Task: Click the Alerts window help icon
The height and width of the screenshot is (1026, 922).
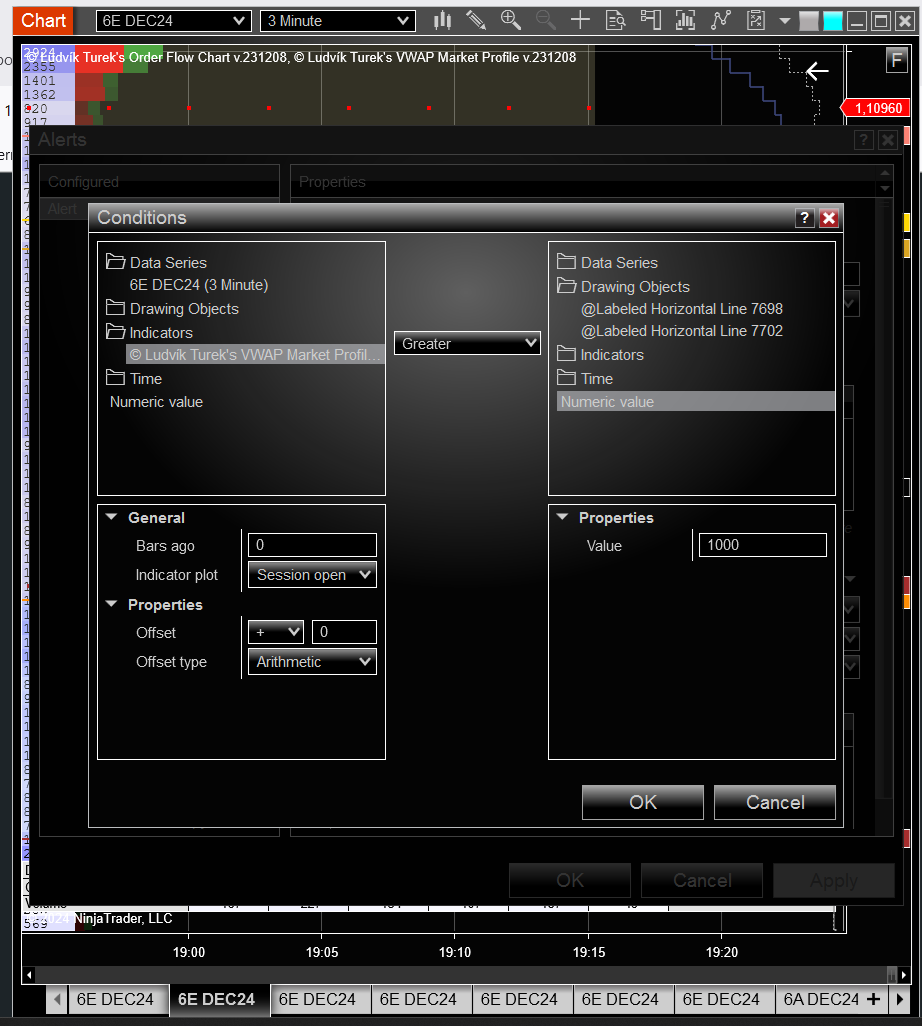Action: coord(864,139)
